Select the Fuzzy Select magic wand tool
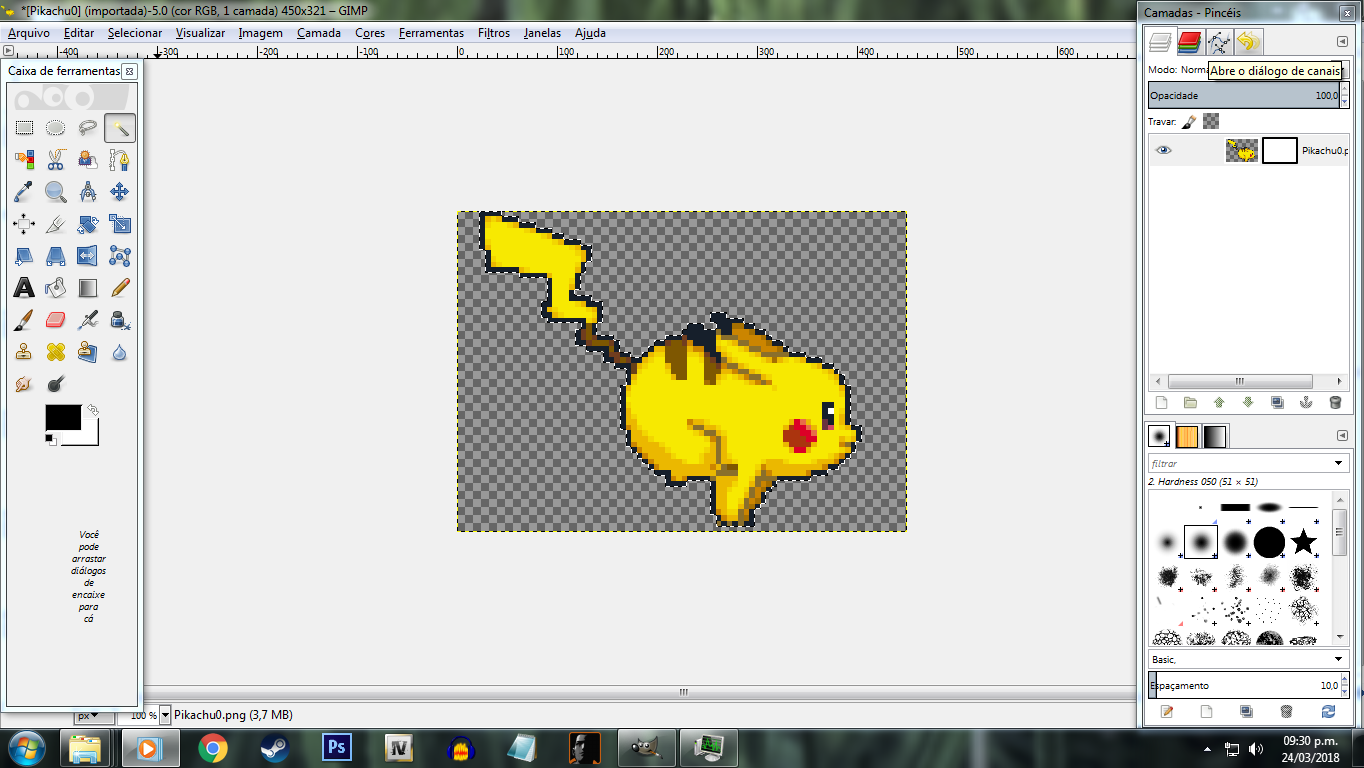Viewport: 1364px width, 768px height. (120, 128)
